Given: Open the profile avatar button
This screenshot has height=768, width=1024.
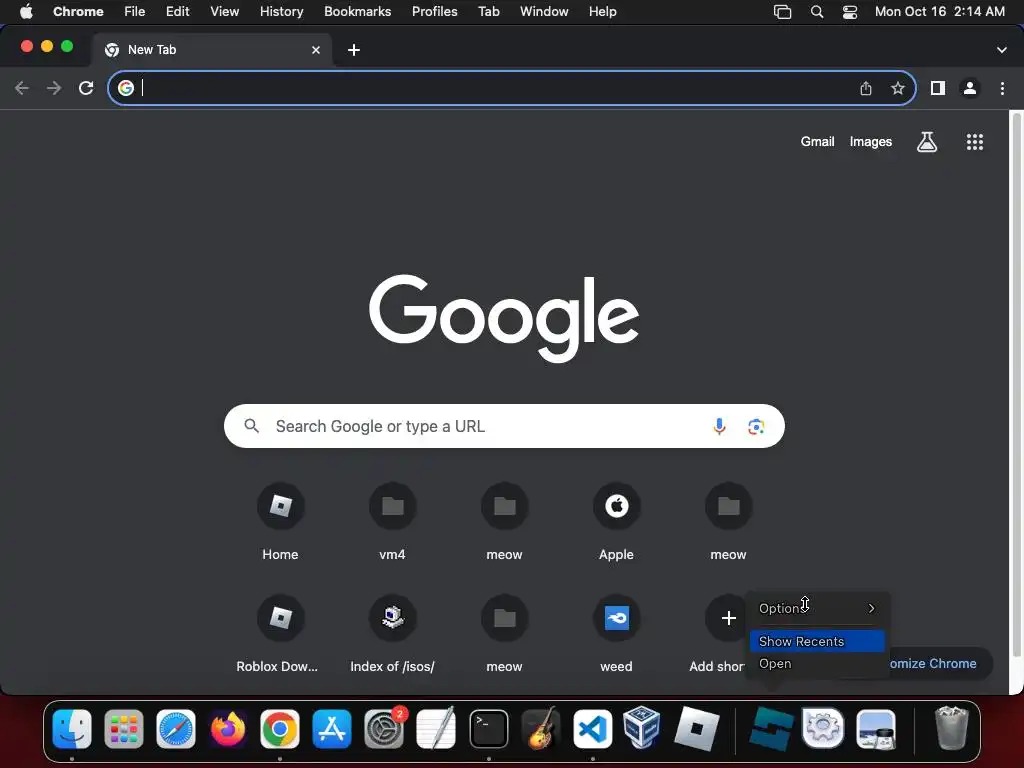Looking at the screenshot, I should (x=970, y=88).
